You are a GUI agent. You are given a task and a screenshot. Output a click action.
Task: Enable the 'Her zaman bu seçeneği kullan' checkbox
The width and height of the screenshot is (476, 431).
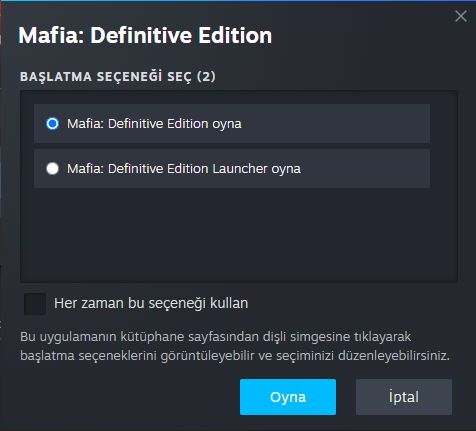(x=35, y=304)
